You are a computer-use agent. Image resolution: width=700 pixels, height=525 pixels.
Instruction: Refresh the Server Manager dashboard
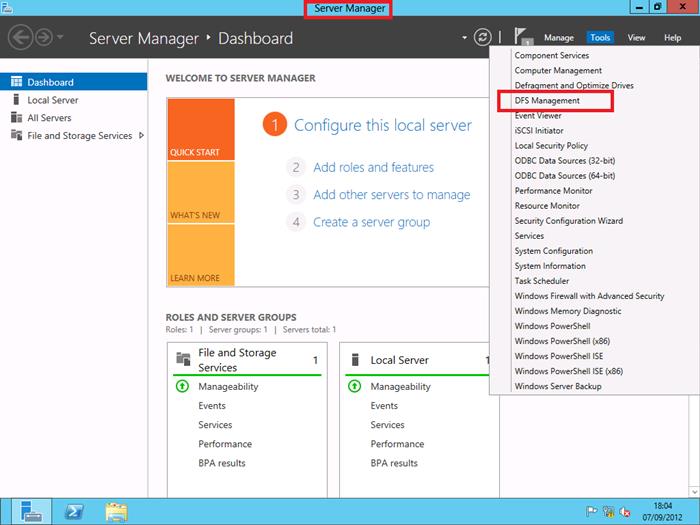click(482, 38)
